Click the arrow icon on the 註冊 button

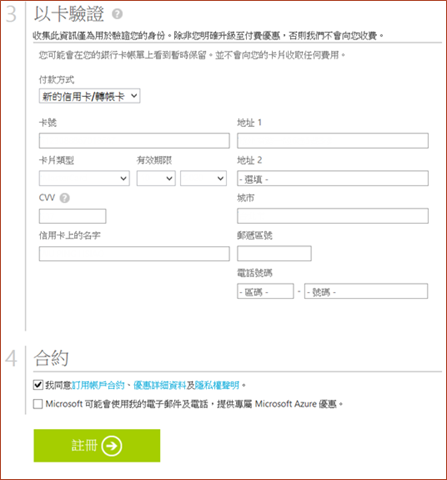pos(112,446)
